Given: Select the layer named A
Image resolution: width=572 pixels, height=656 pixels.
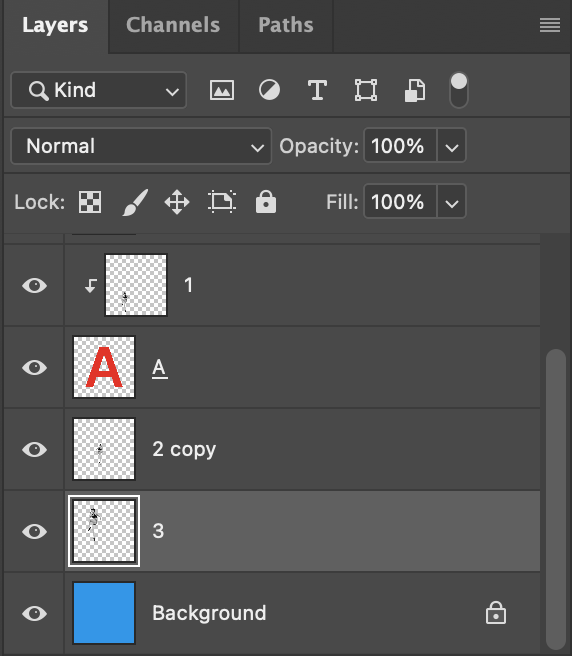Looking at the screenshot, I should point(160,369).
